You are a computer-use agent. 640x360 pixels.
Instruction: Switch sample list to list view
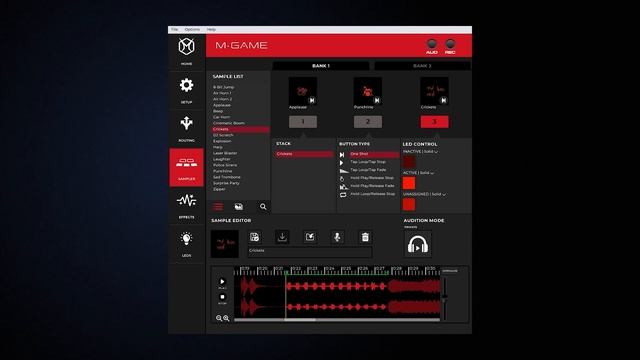coord(218,207)
